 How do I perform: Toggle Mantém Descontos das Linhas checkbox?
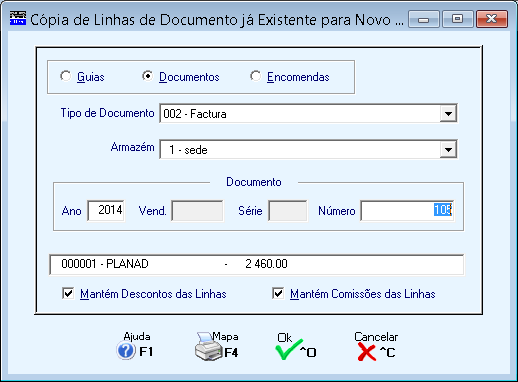point(68,294)
